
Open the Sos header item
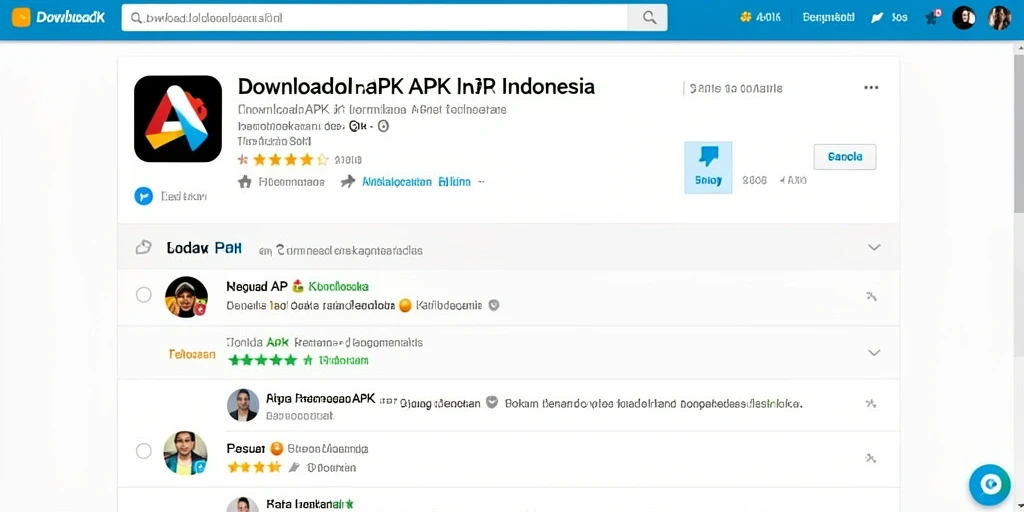[x=899, y=18]
